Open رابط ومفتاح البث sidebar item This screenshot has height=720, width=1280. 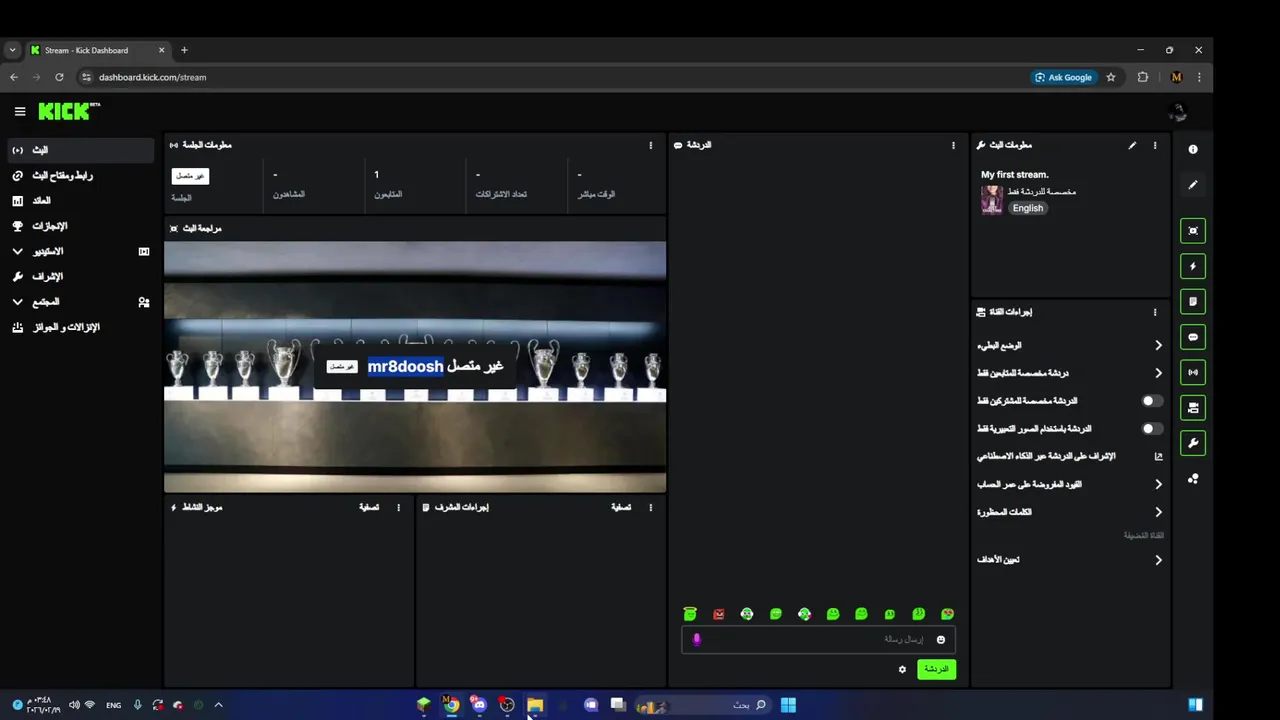pos(80,175)
